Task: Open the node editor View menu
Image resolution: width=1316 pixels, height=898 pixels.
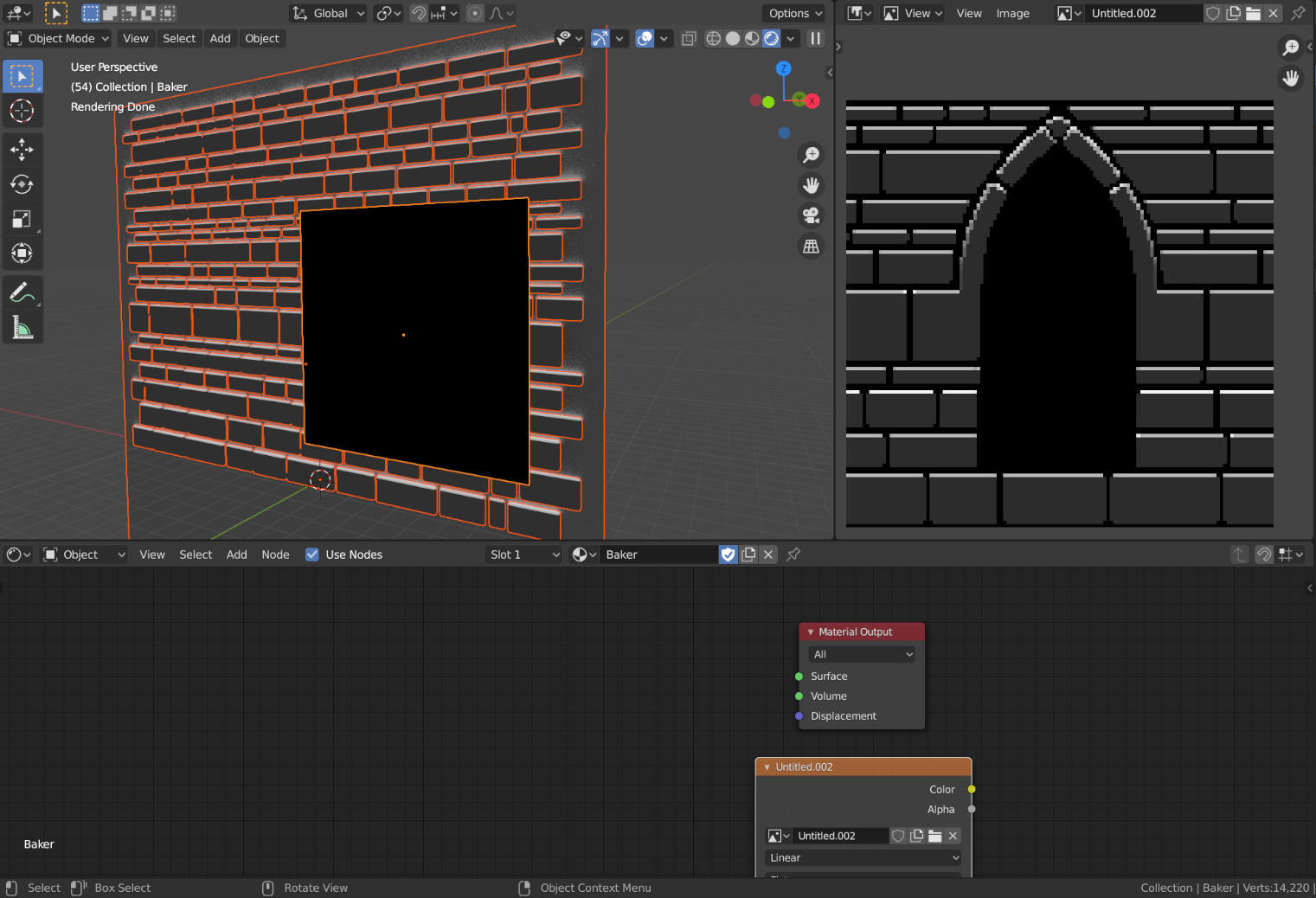Action: click(x=152, y=555)
